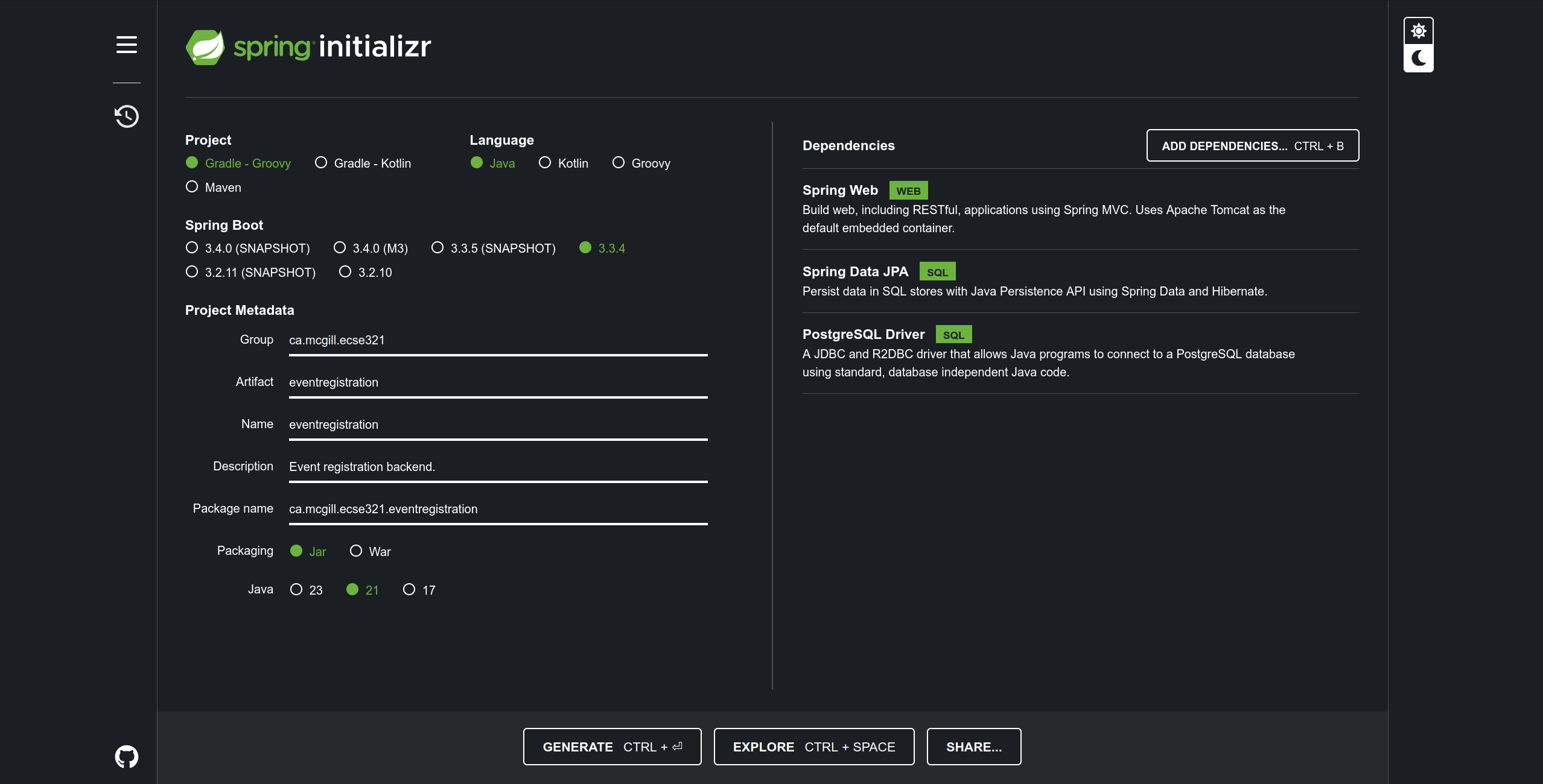Select Gradle - Kotlin project
Viewport: 1543px width, 784px height.
tap(363, 163)
